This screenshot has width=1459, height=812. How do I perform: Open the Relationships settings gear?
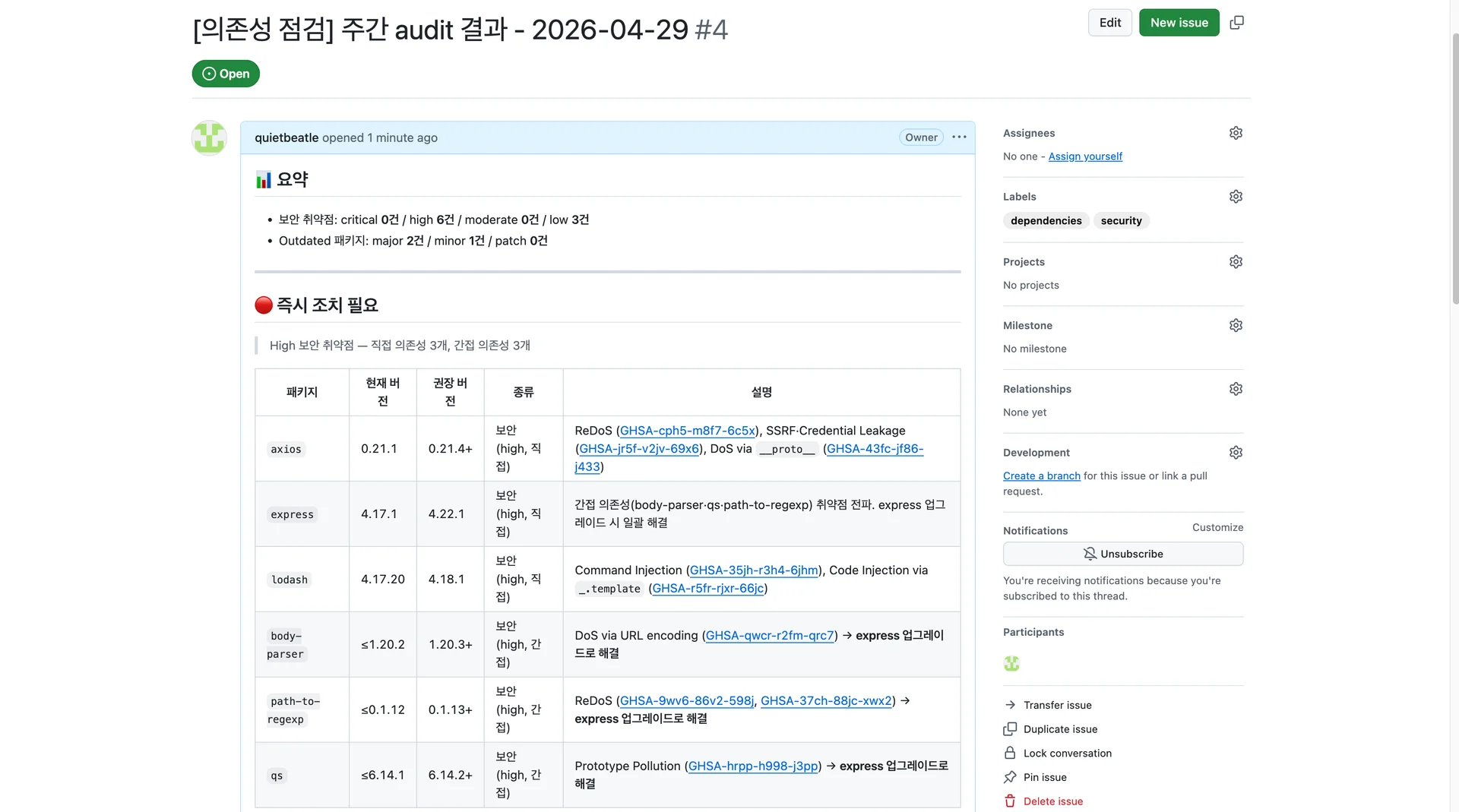point(1235,388)
